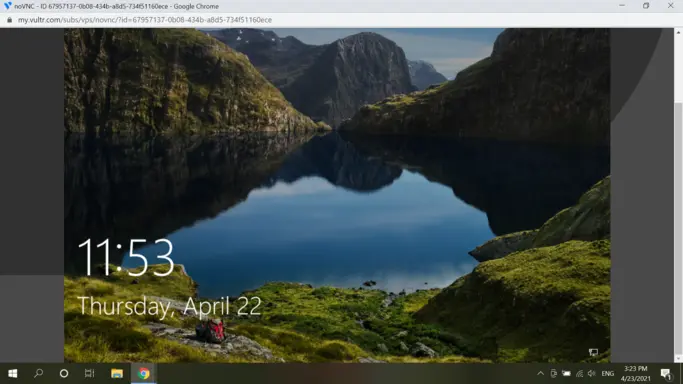Open taskbar Search magnifier
Viewport: 683px width, 384px height.
38,373
